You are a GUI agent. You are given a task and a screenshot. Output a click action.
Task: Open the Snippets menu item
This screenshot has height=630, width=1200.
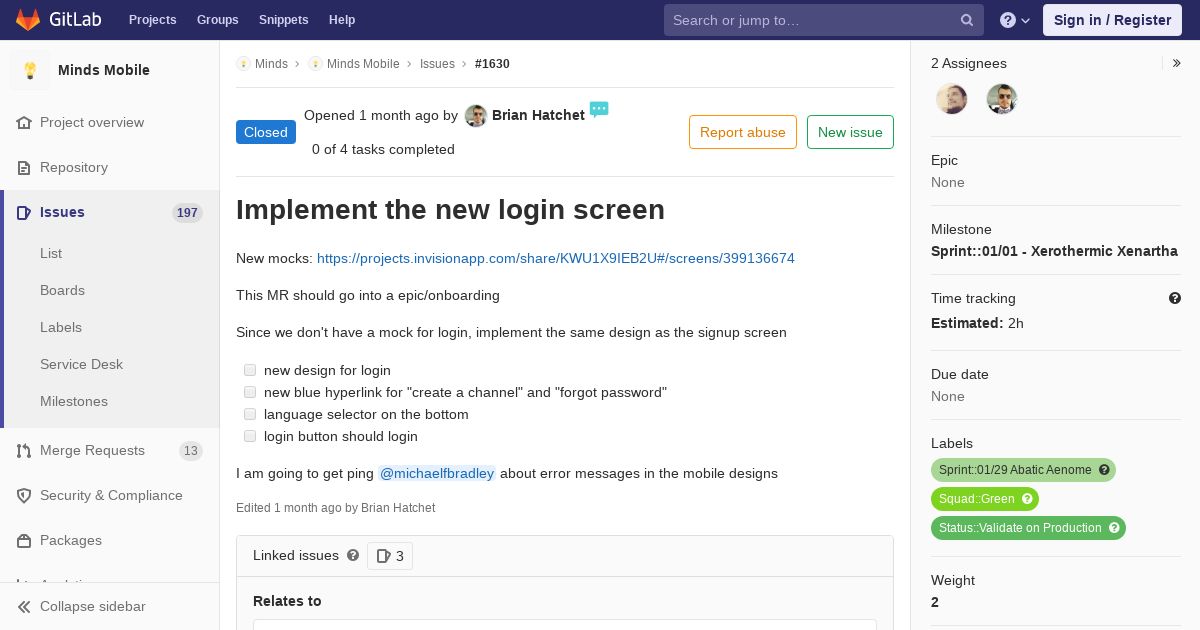283,20
